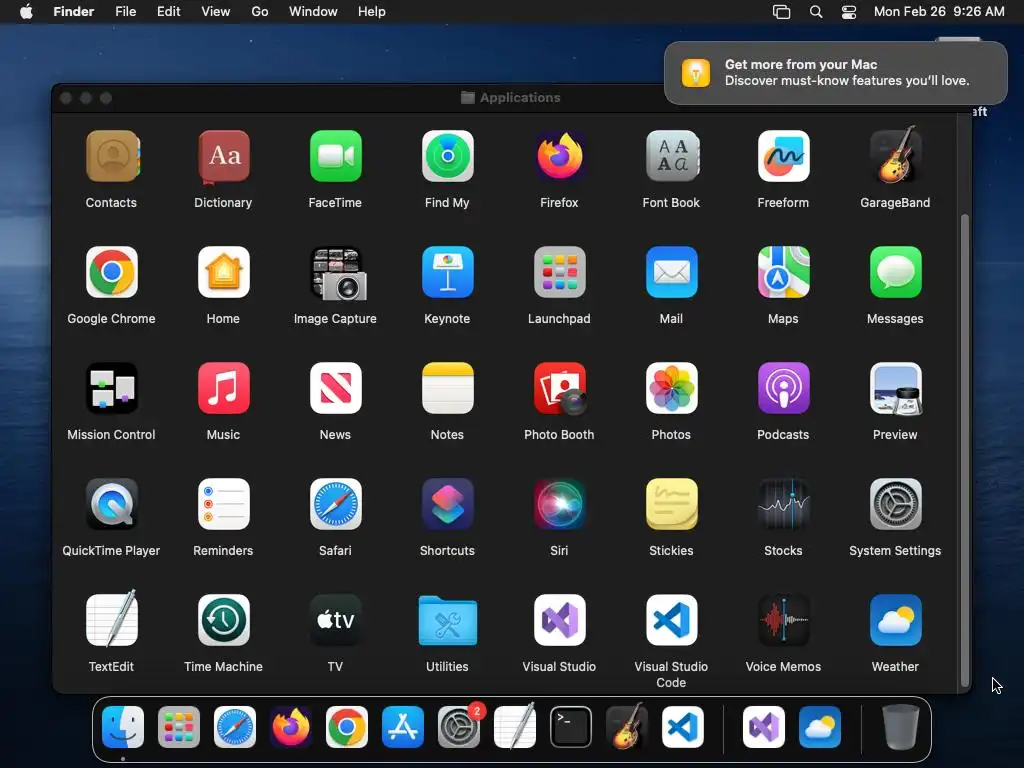Click the Applications window vertical scrollbar

pyautogui.click(x=964, y=451)
